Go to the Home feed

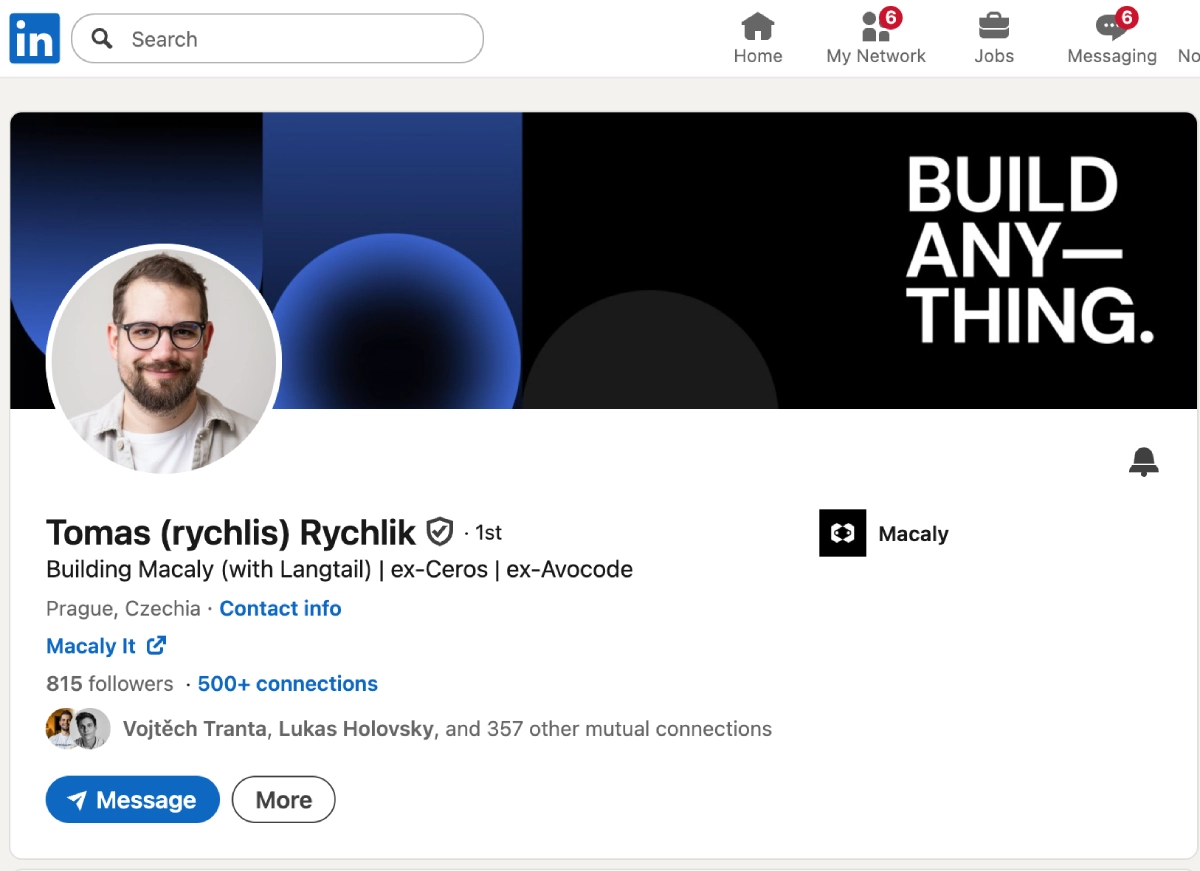point(757,39)
